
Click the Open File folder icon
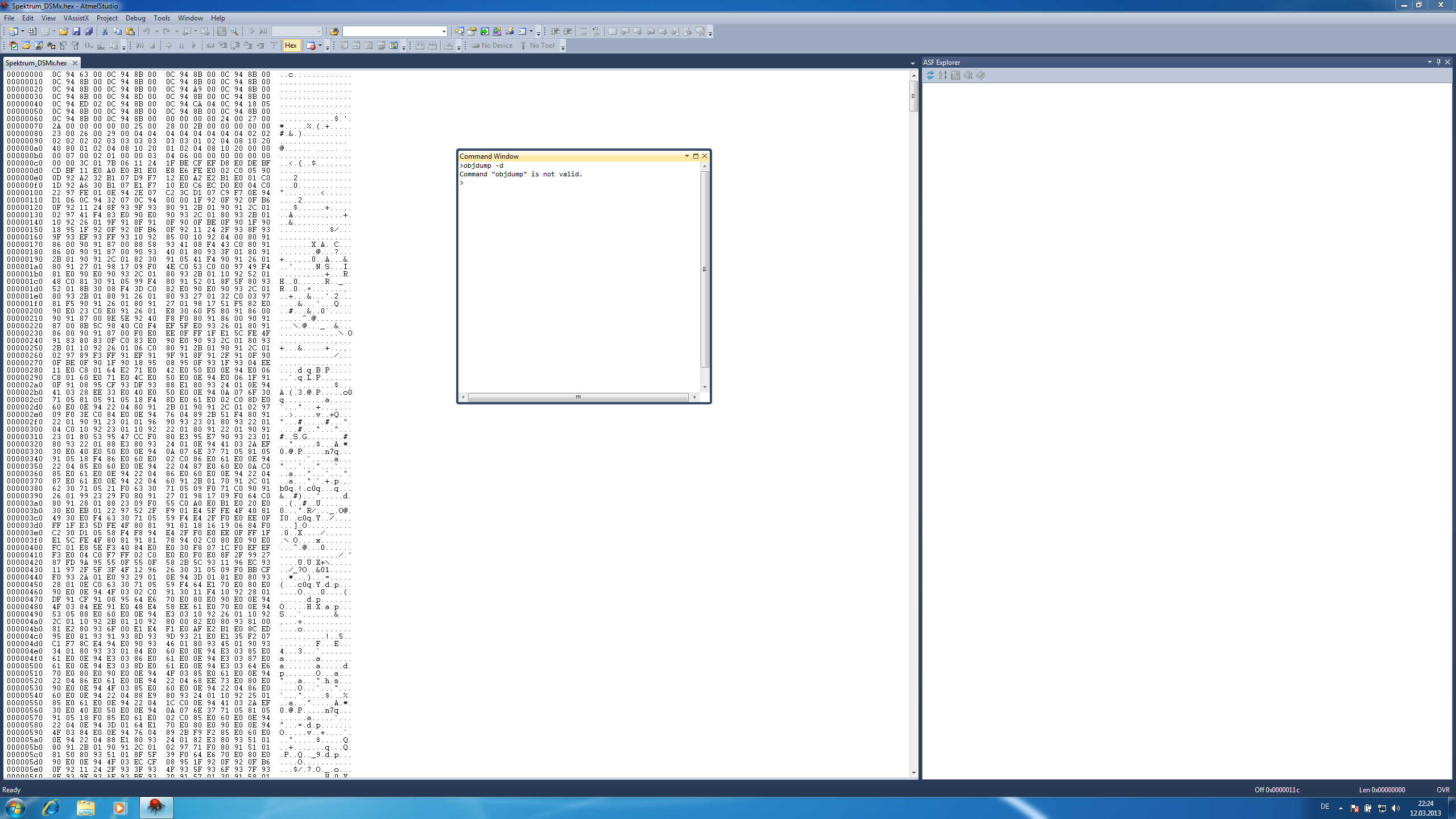point(64,32)
